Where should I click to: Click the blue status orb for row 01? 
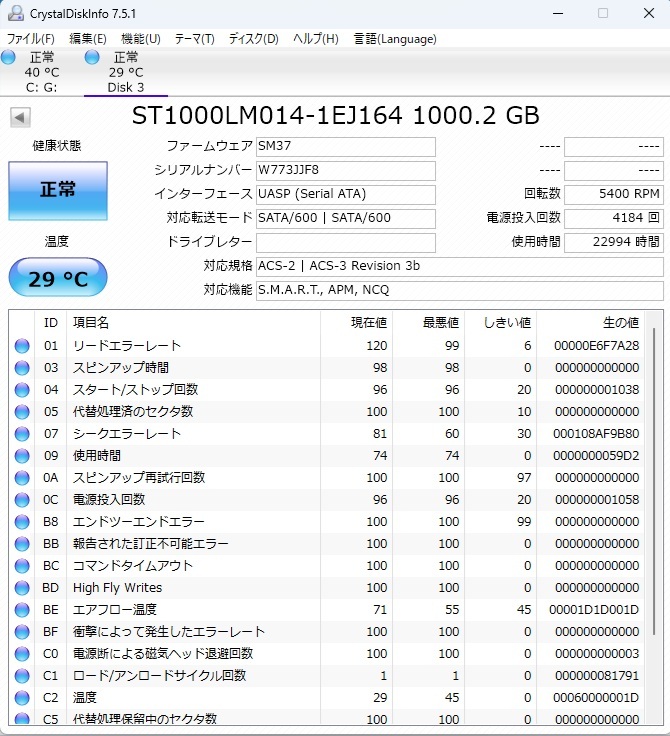(22, 346)
